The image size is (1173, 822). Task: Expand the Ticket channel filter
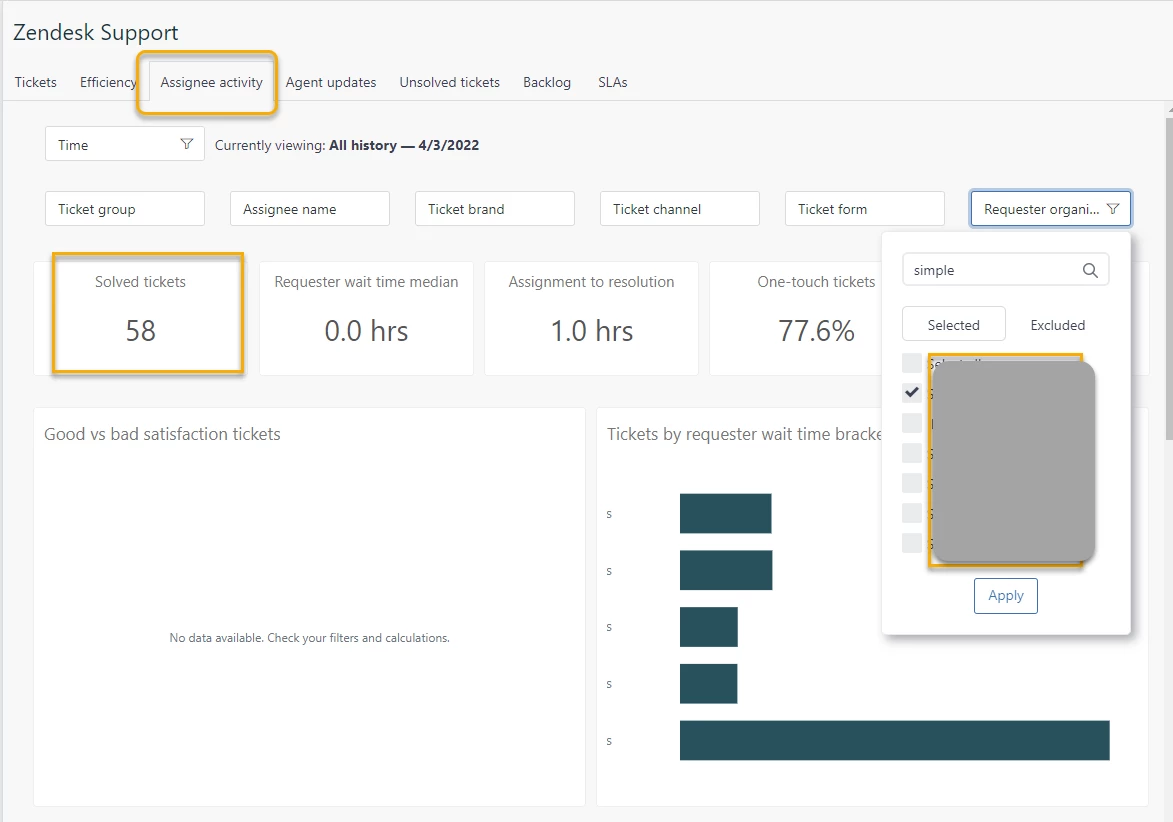(x=679, y=209)
